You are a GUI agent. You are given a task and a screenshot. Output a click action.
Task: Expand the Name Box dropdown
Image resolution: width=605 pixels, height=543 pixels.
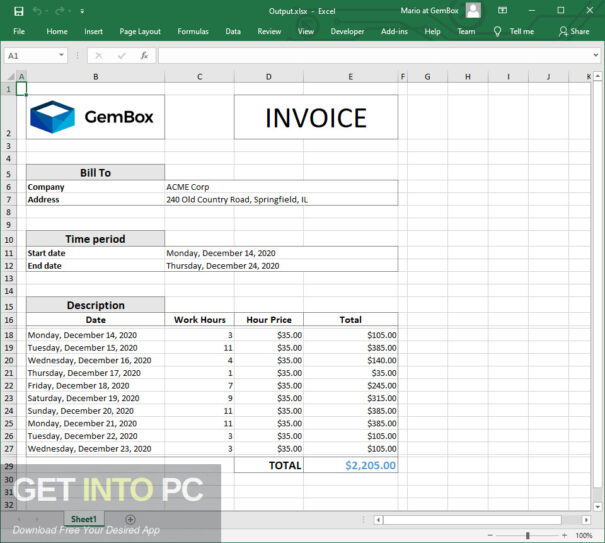pos(61,55)
